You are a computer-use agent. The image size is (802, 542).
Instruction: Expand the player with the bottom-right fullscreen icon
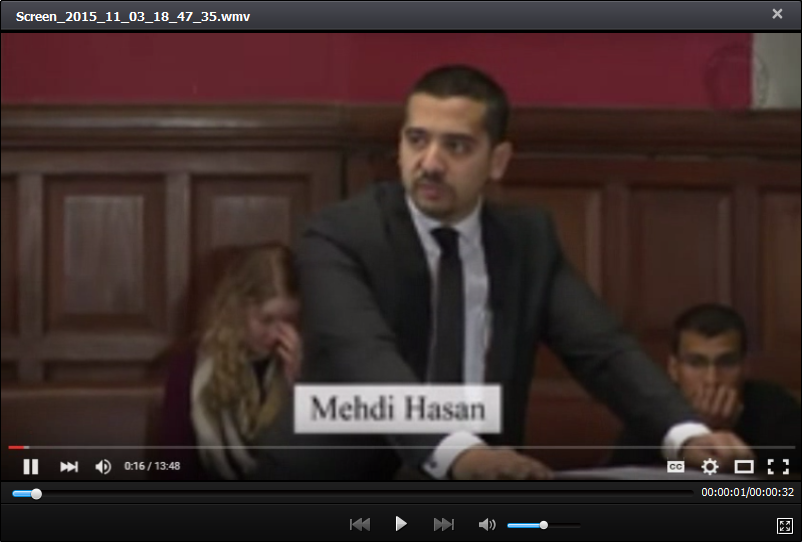784,525
